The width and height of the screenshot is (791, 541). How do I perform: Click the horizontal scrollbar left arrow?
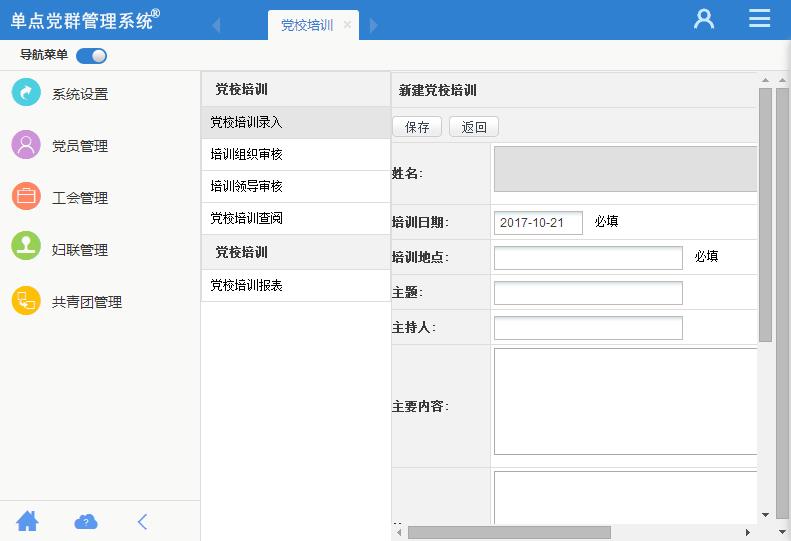pyautogui.click(x=399, y=532)
